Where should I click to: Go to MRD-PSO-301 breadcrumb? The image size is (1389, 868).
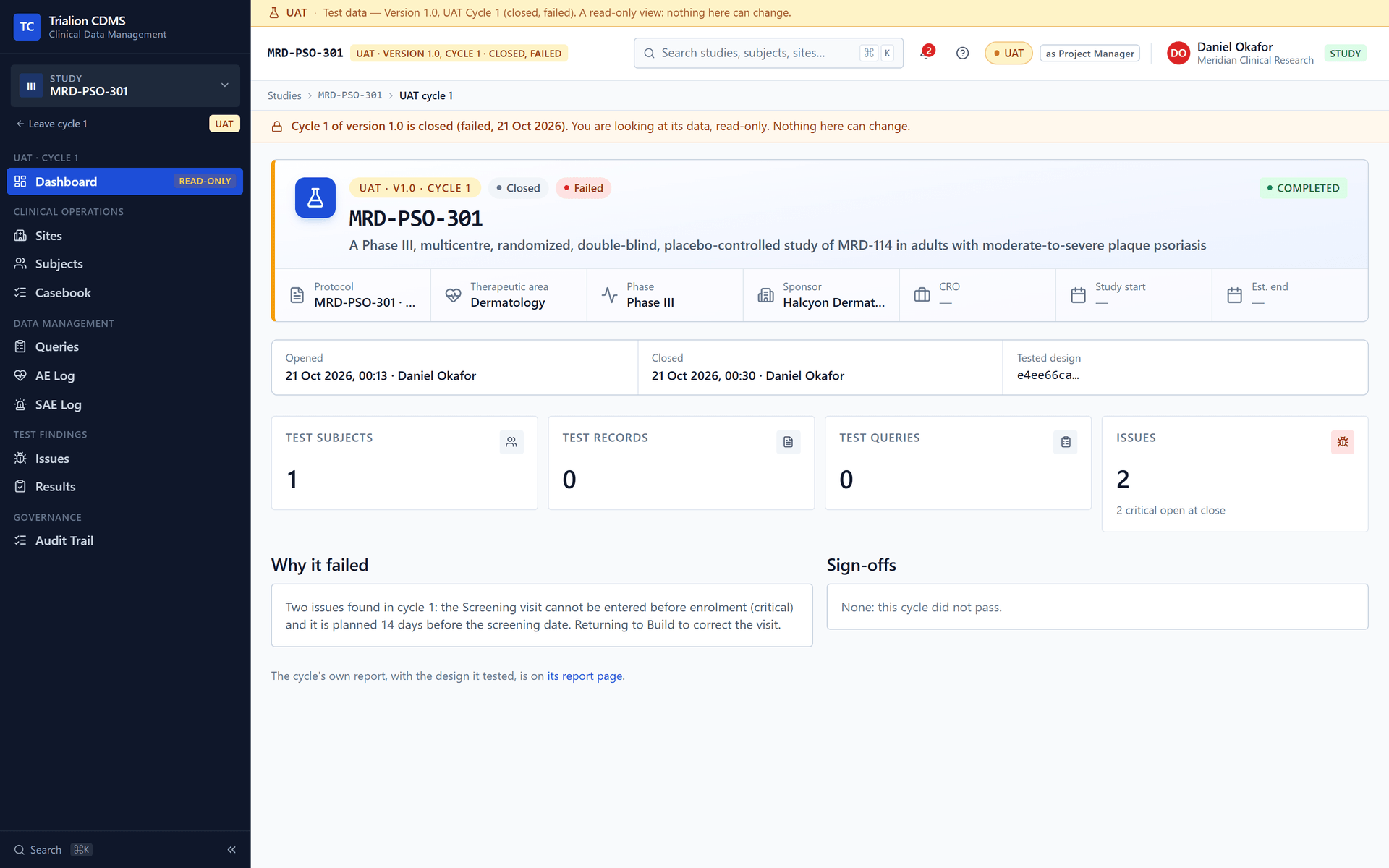[x=350, y=95]
